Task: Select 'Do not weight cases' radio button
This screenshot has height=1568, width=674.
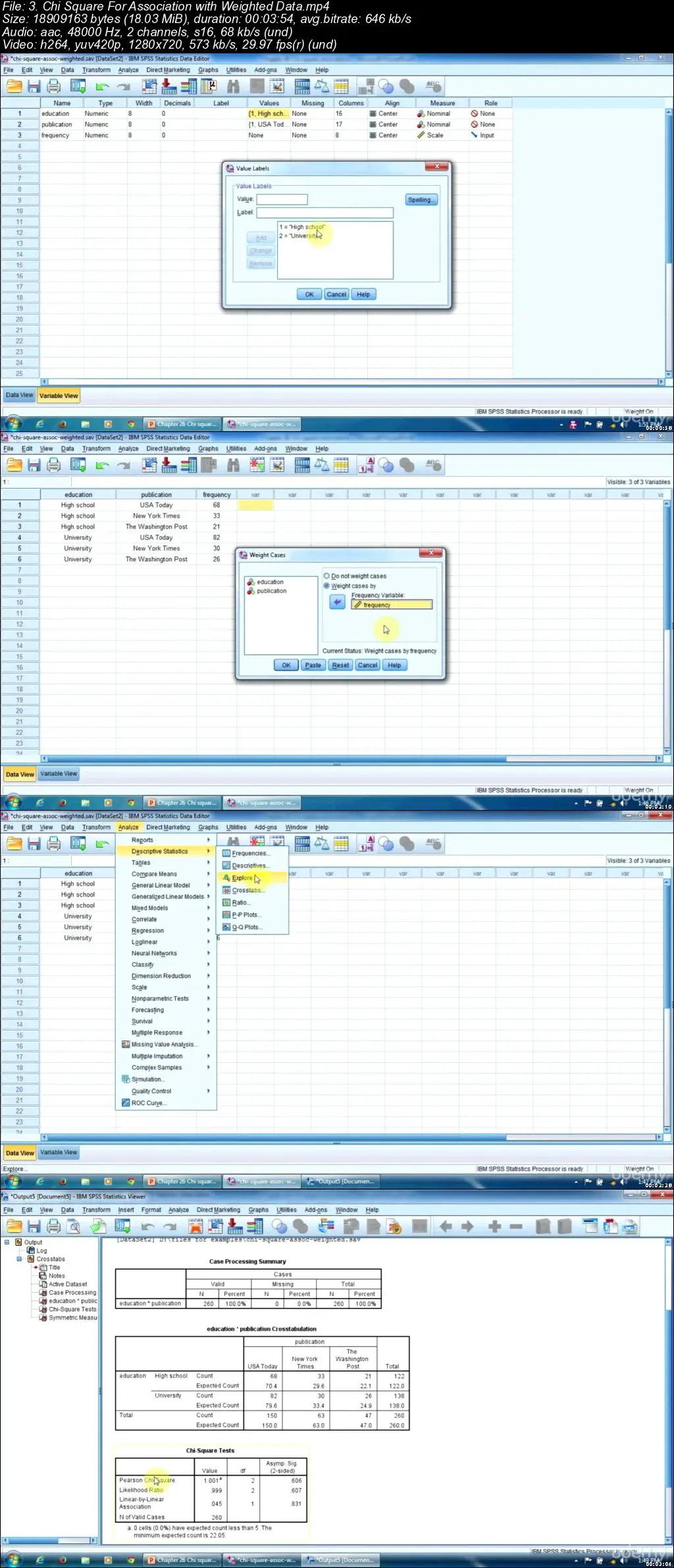Action: [326, 576]
